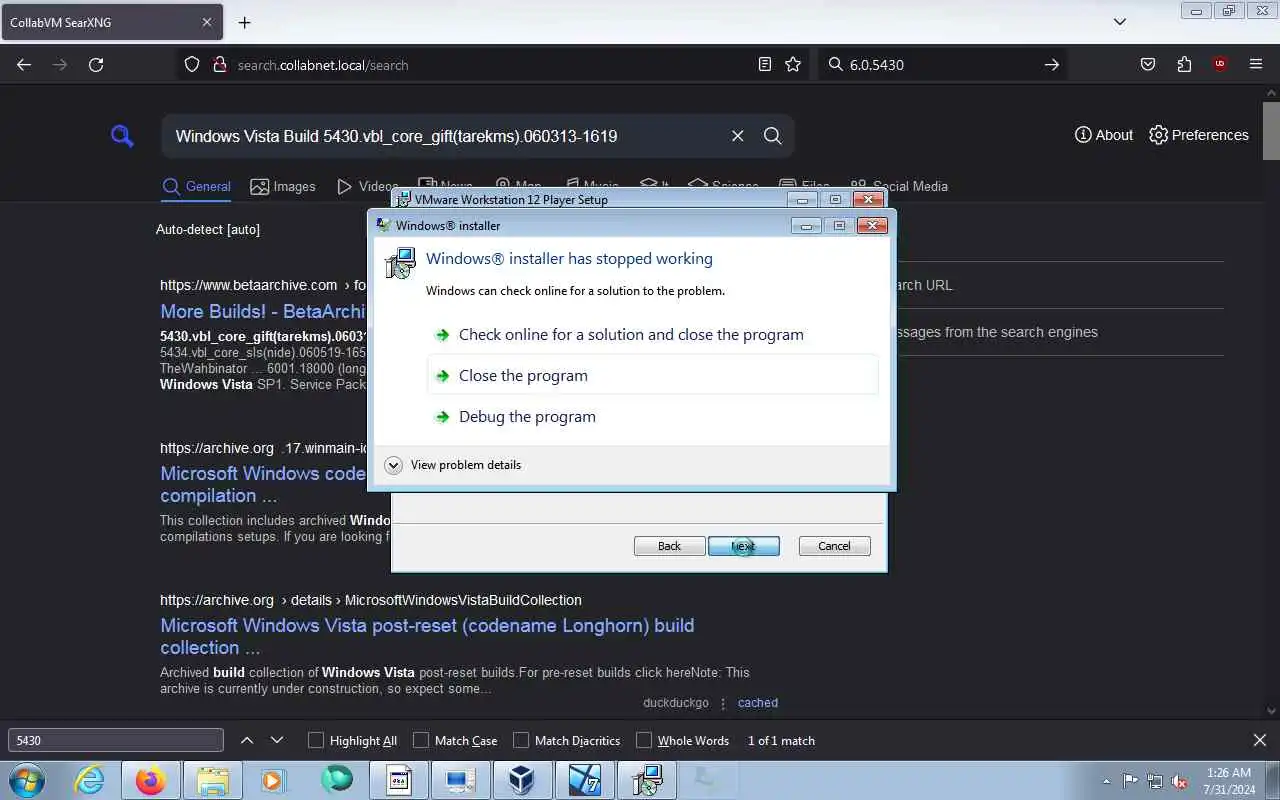This screenshot has height=800, width=1280.
Task: Enable the Match Case checkbox
Action: (421, 740)
